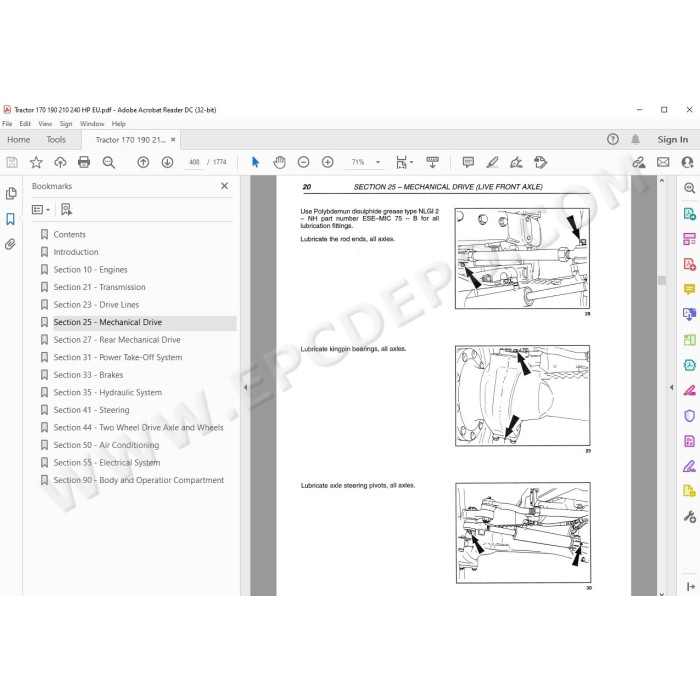Open the Introduction bookmark
Image resolution: width=700 pixels, height=700 pixels.
click(76, 252)
